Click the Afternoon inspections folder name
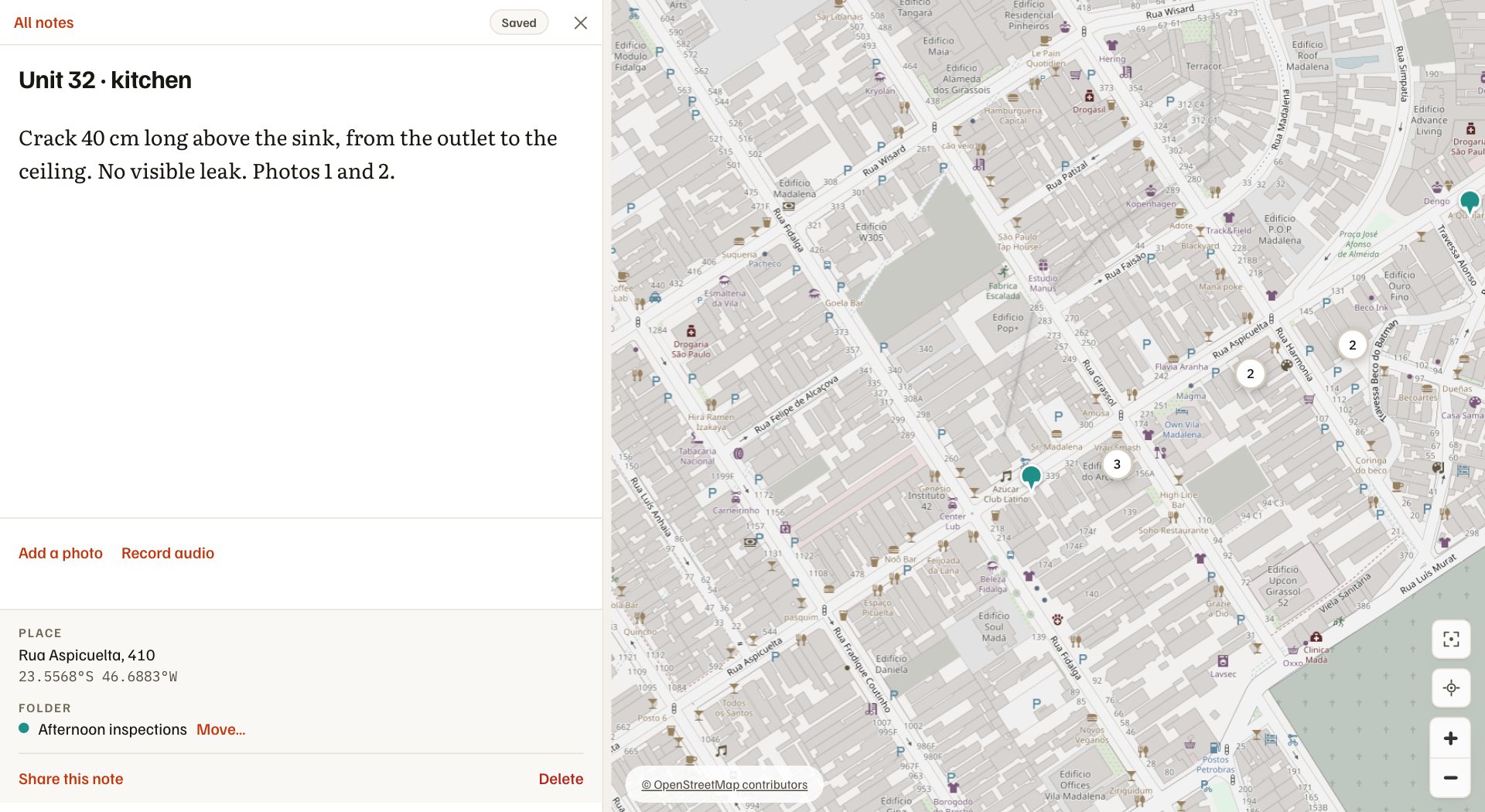The height and width of the screenshot is (812, 1485). (113, 729)
